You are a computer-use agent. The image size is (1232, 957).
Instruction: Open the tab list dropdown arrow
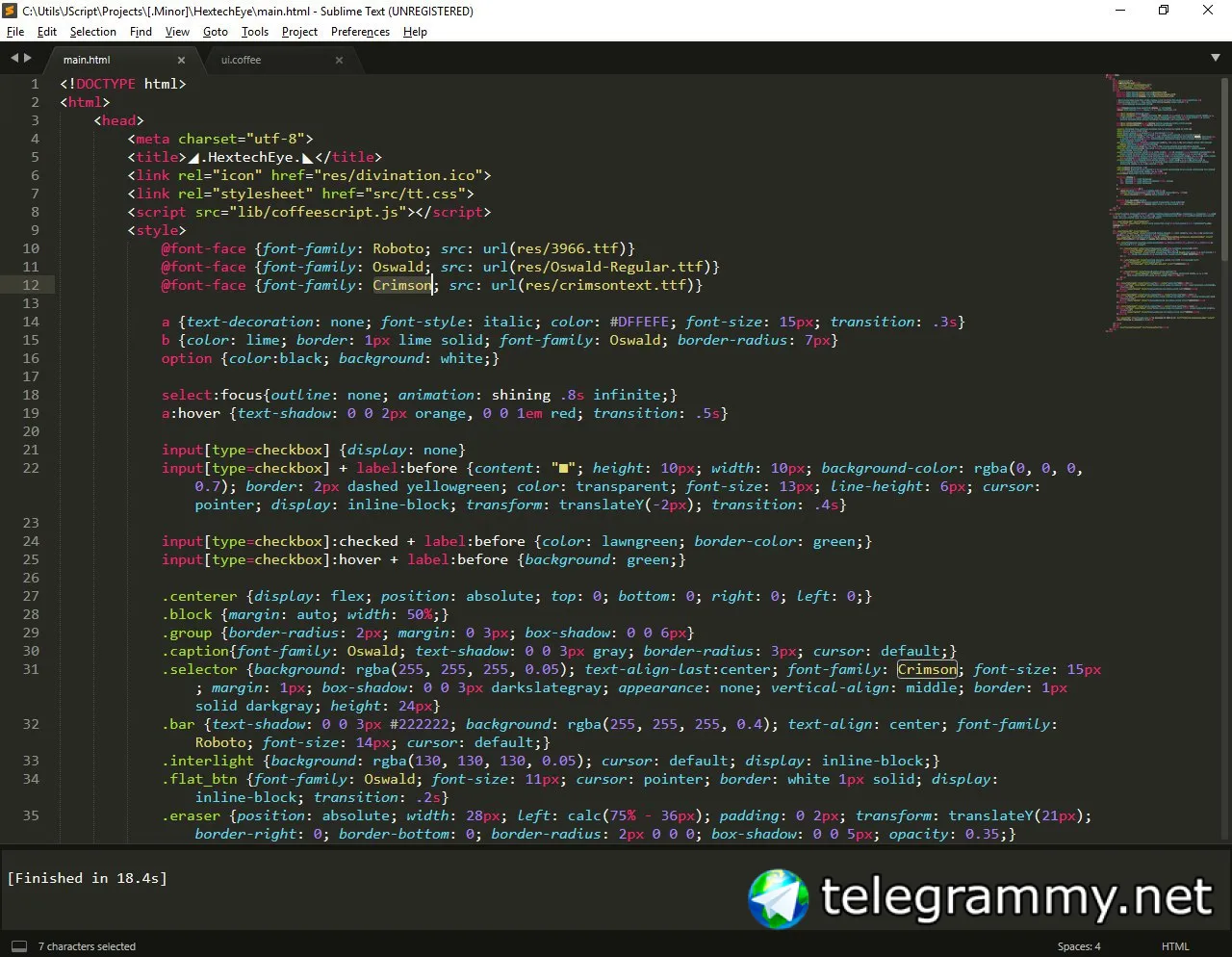click(x=1215, y=58)
